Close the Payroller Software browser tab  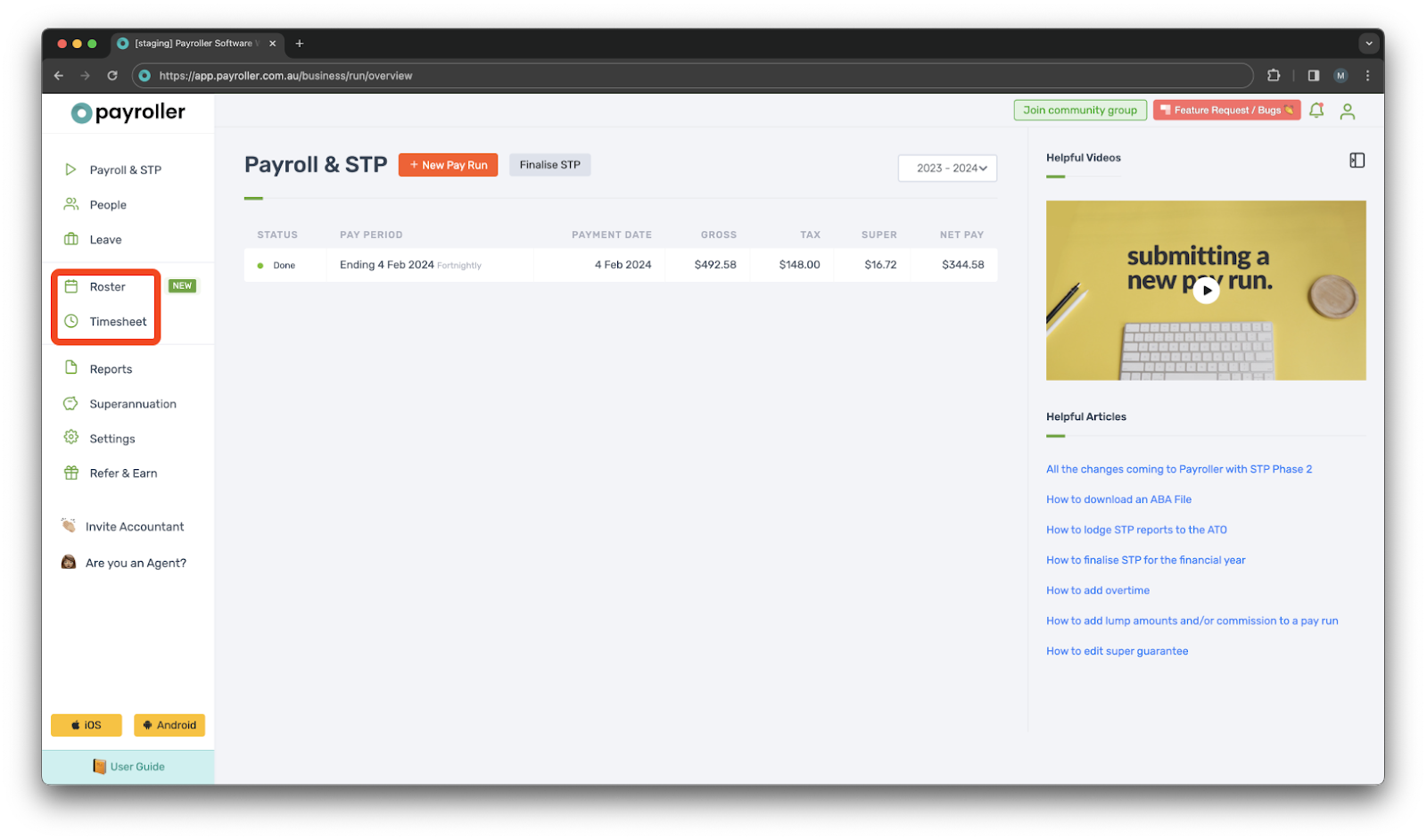273,44
